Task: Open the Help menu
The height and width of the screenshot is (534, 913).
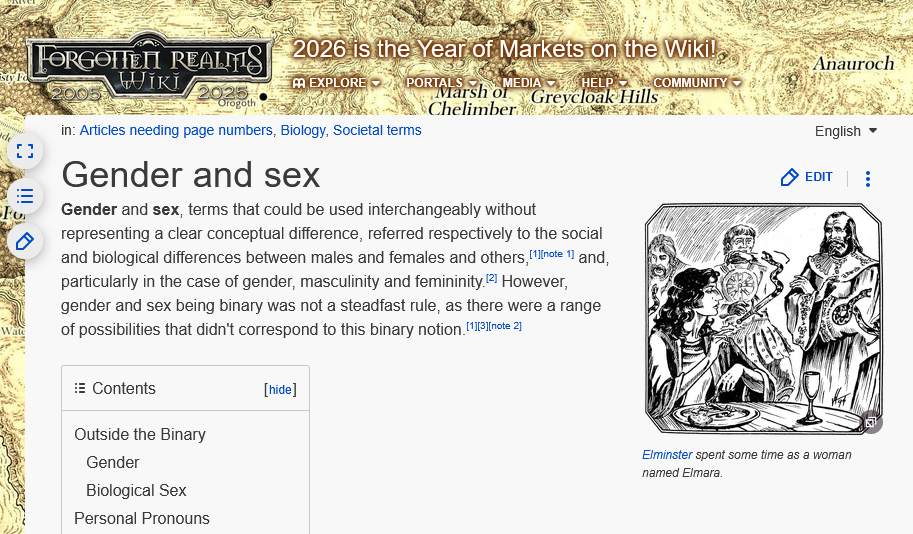Action: point(604,83)
